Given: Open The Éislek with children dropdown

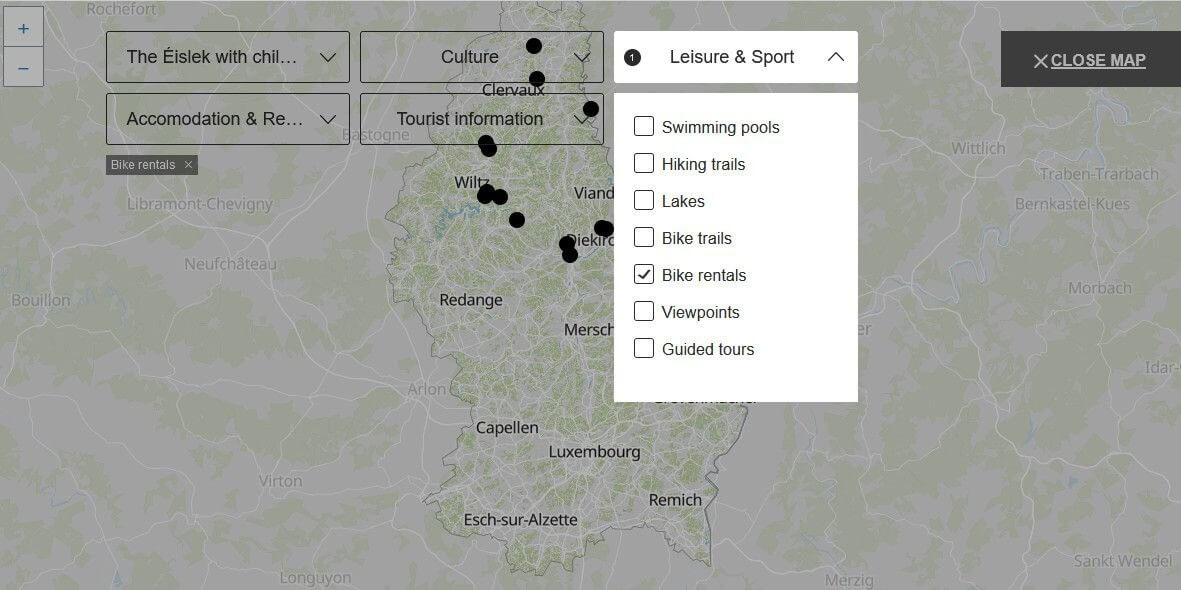Looking at the screenshot, I should click(x=228, y=57).
